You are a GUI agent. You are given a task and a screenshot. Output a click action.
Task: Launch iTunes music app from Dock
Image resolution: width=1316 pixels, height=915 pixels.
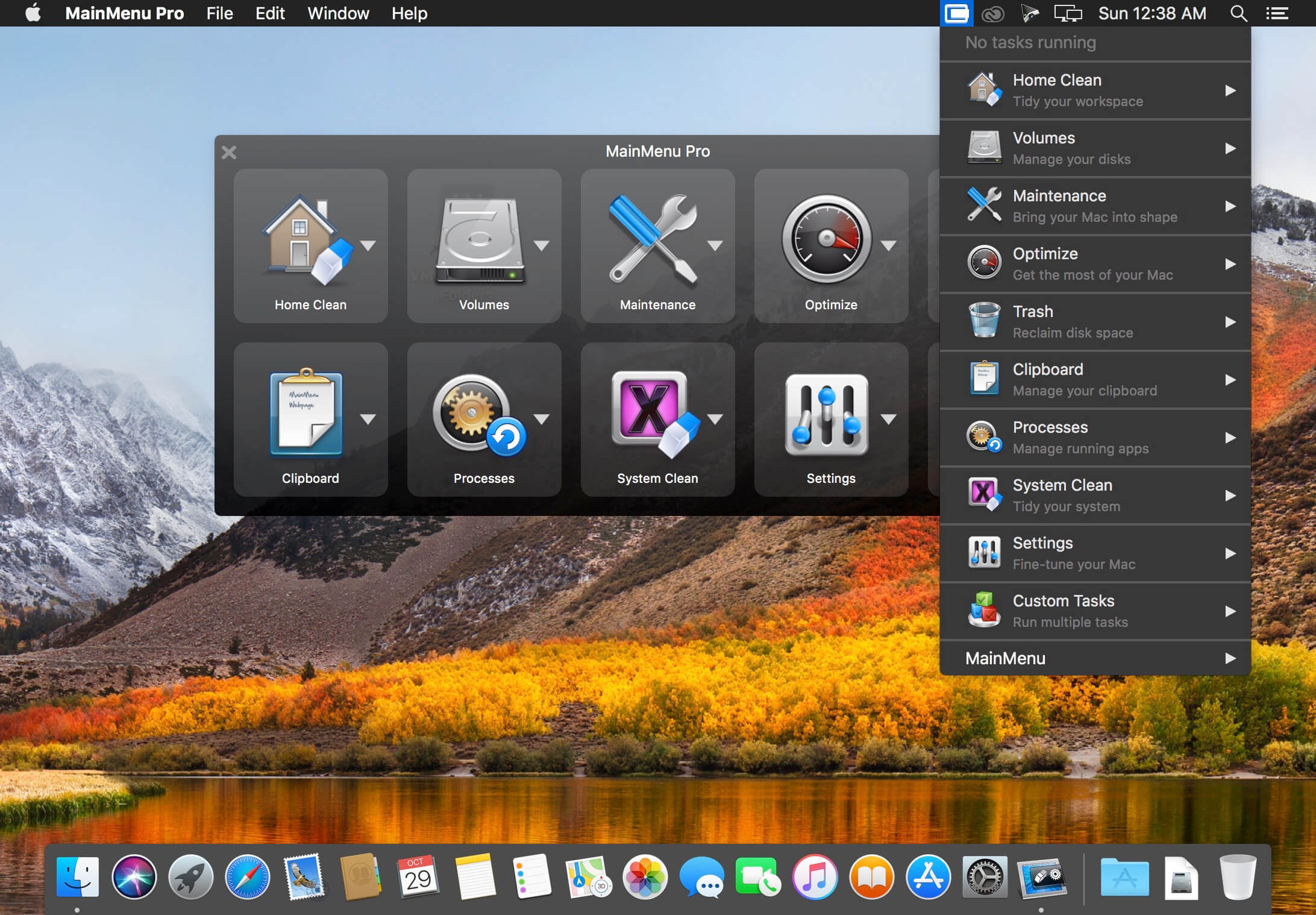(x=815, y=876)
